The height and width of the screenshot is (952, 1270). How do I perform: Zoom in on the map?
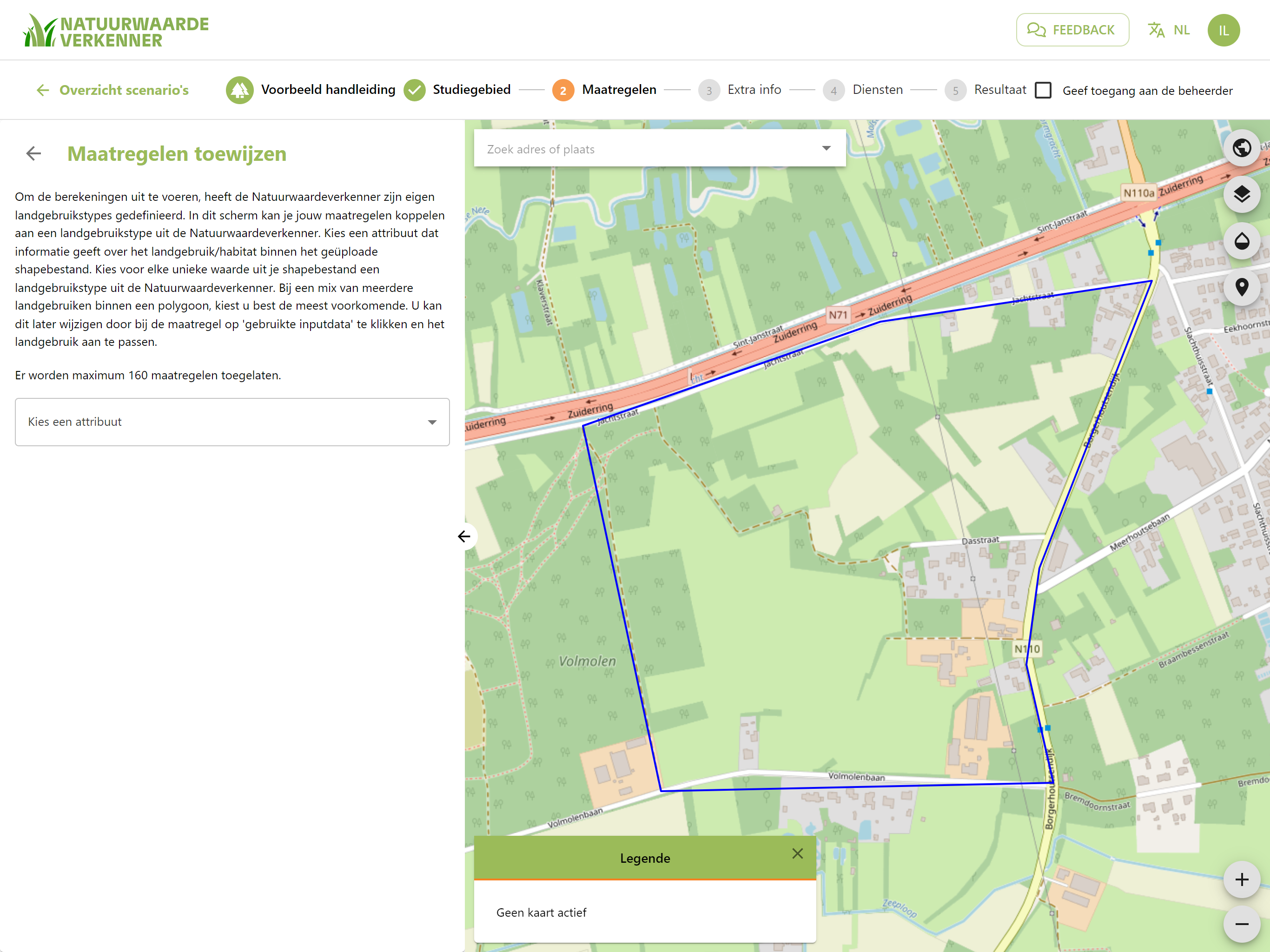coord(1242,879)
